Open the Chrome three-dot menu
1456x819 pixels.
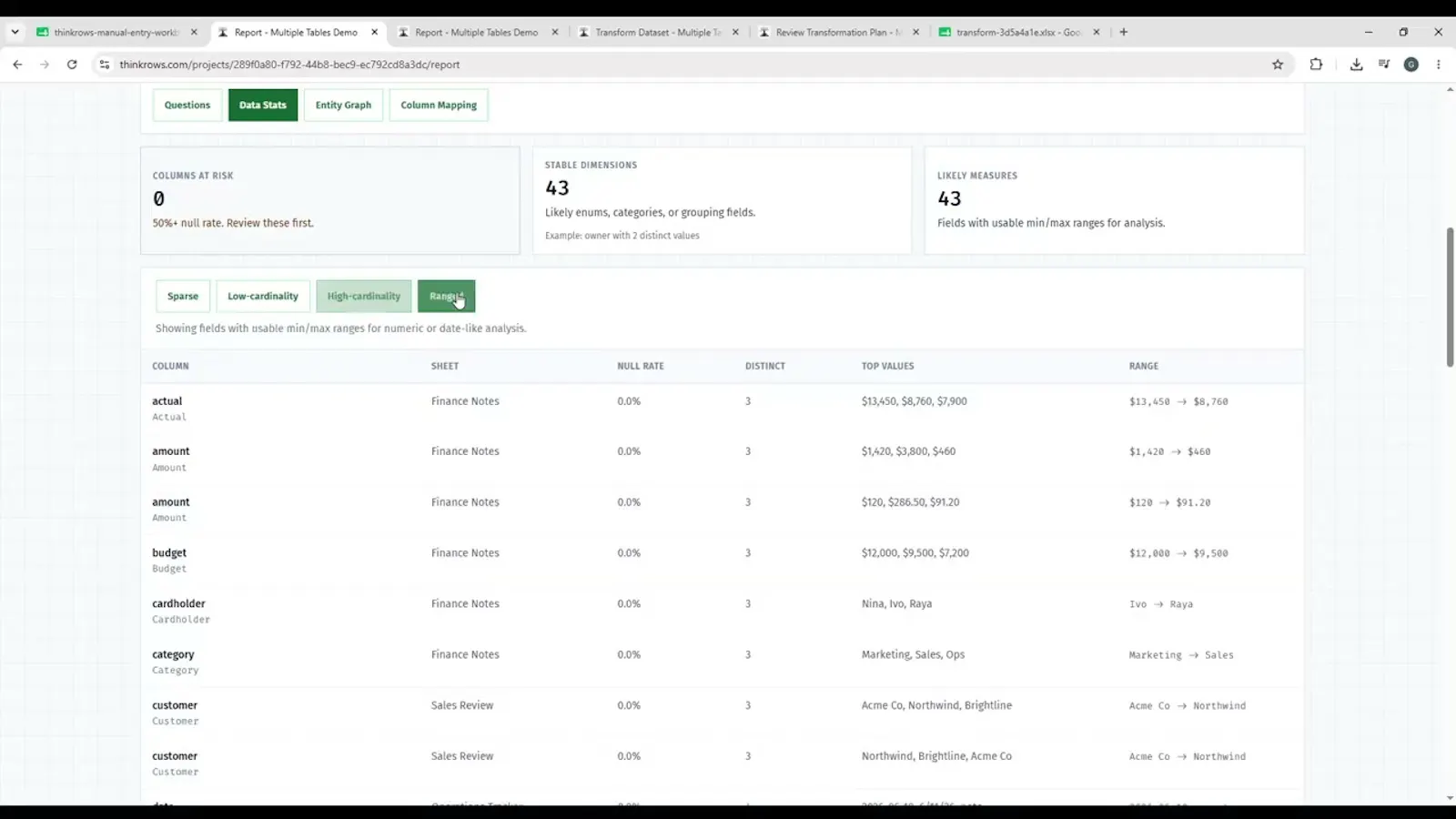(x=1439, y=65)
